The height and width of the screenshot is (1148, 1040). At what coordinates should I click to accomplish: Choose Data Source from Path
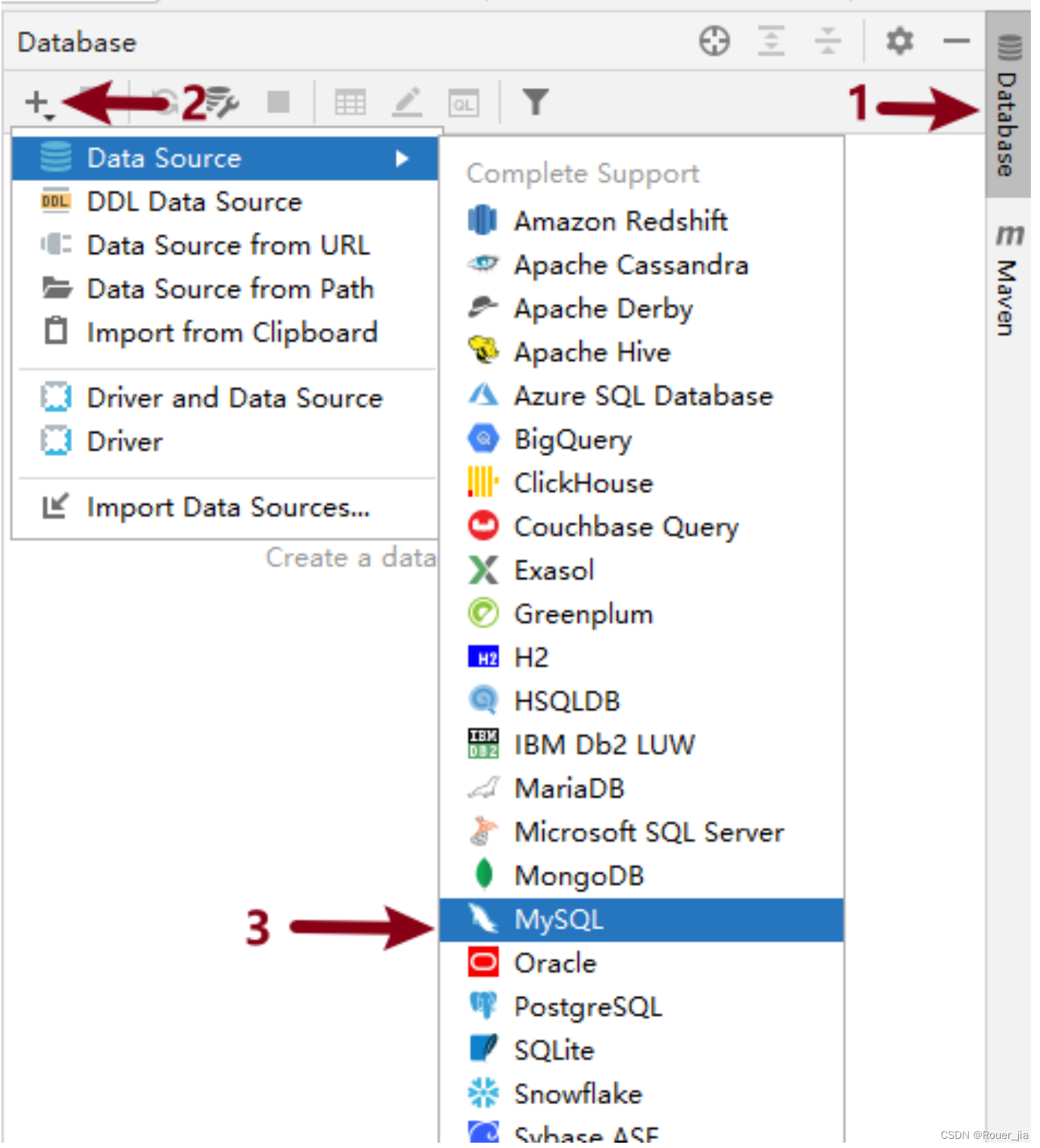tap(225, 289)
